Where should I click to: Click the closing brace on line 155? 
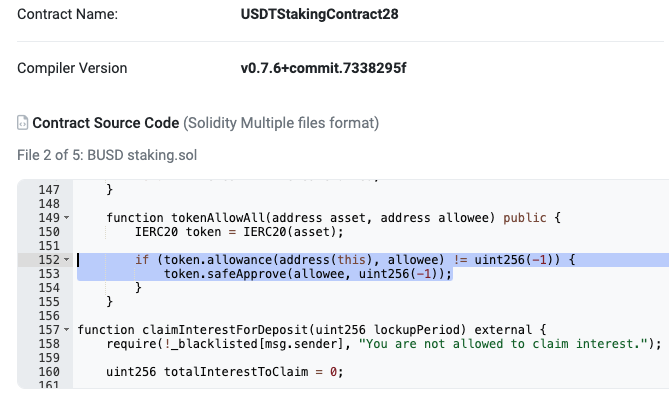pyautogui.click(x=110, y=302)
